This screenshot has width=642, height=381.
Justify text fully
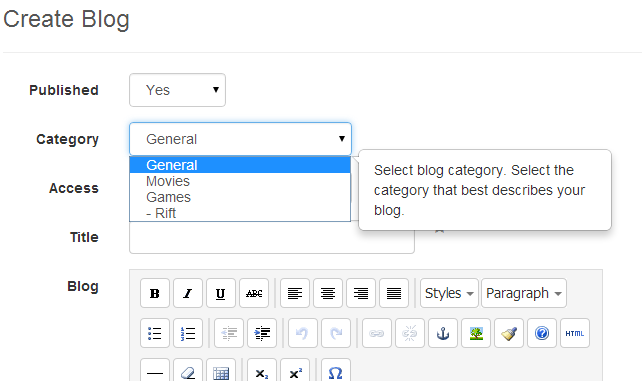(x=394, y=293)
